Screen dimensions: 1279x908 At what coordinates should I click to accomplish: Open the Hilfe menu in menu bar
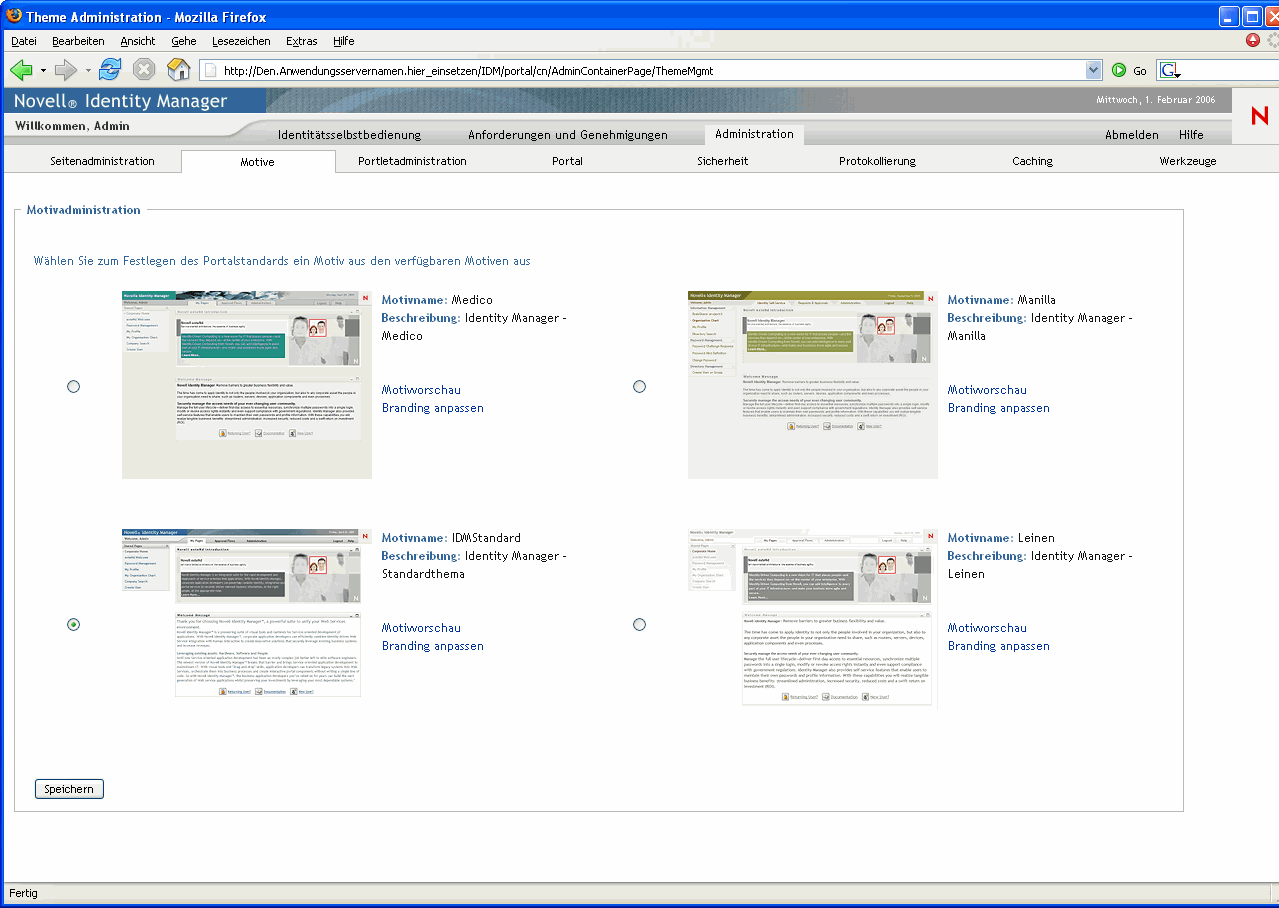(x=344, y=41)
